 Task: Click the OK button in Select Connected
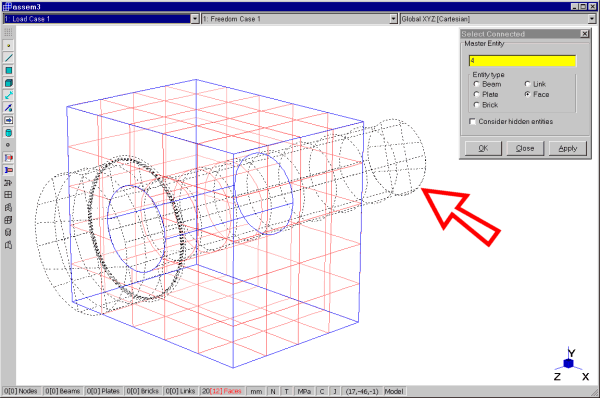click(x=483, y=148)
